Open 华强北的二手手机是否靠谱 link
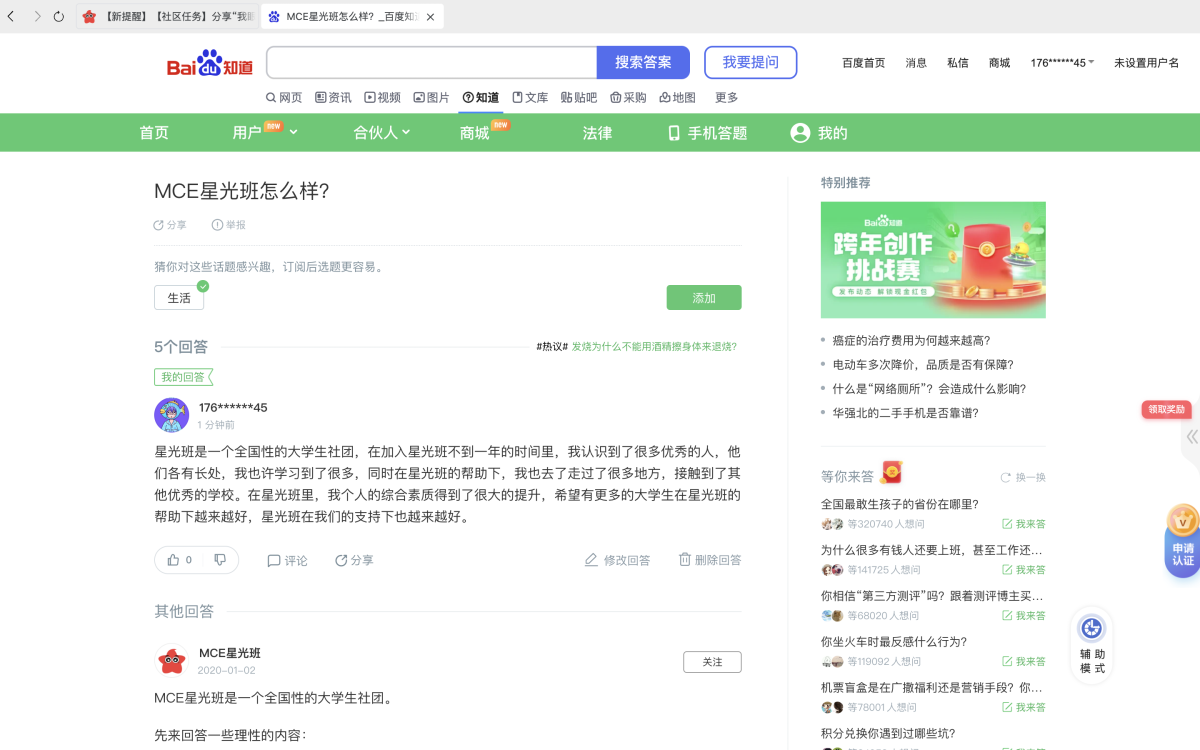This screenshot has height=750, width=1200. click(905, 413)
